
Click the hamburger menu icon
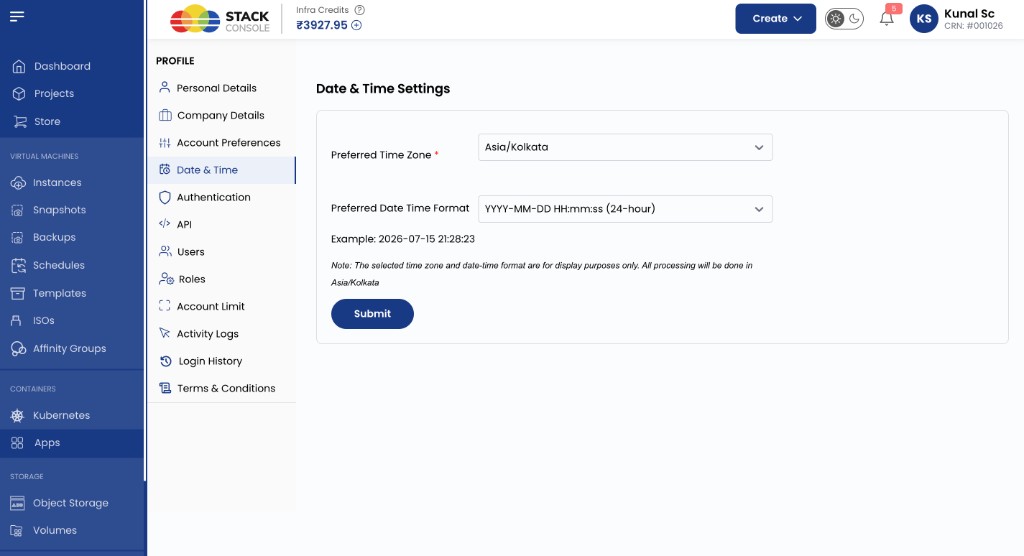(x=17, y=16)
